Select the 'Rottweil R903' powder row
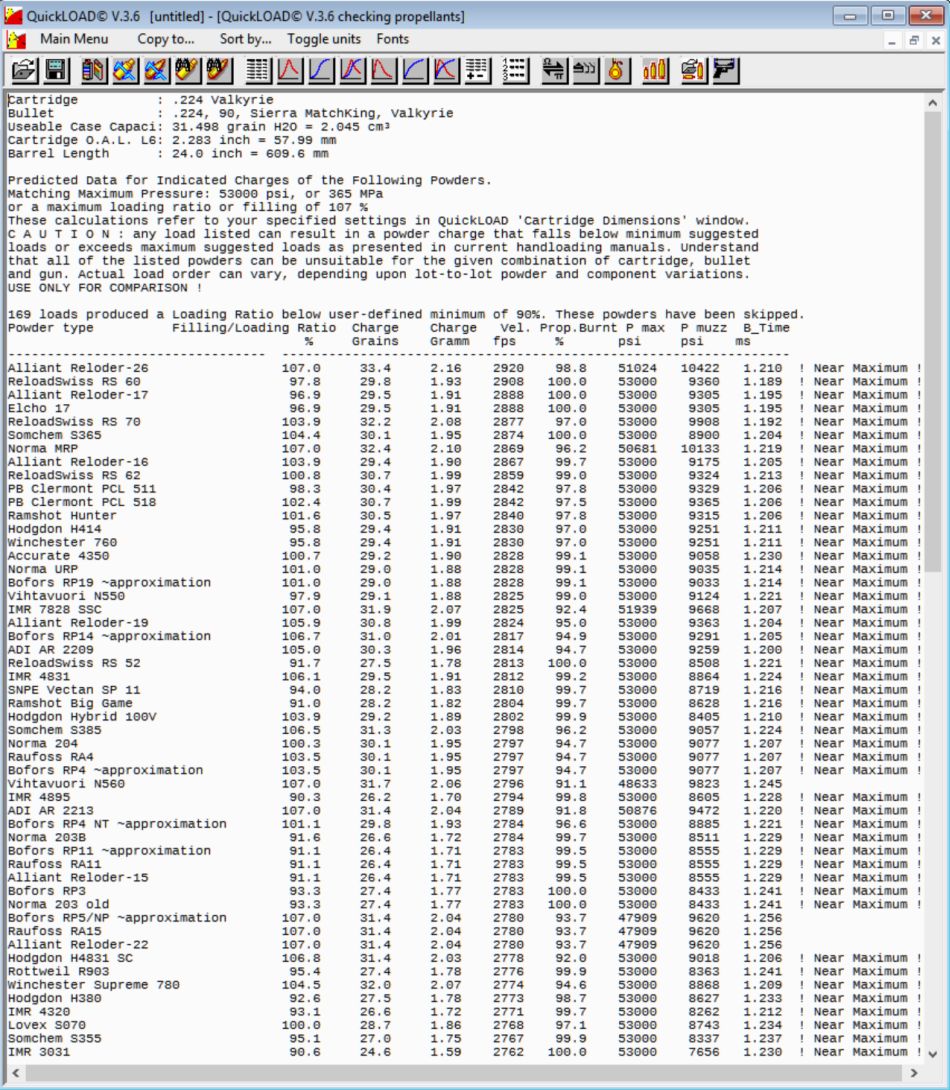Viewport: 950px width, 1090px height. click(464, 971)
